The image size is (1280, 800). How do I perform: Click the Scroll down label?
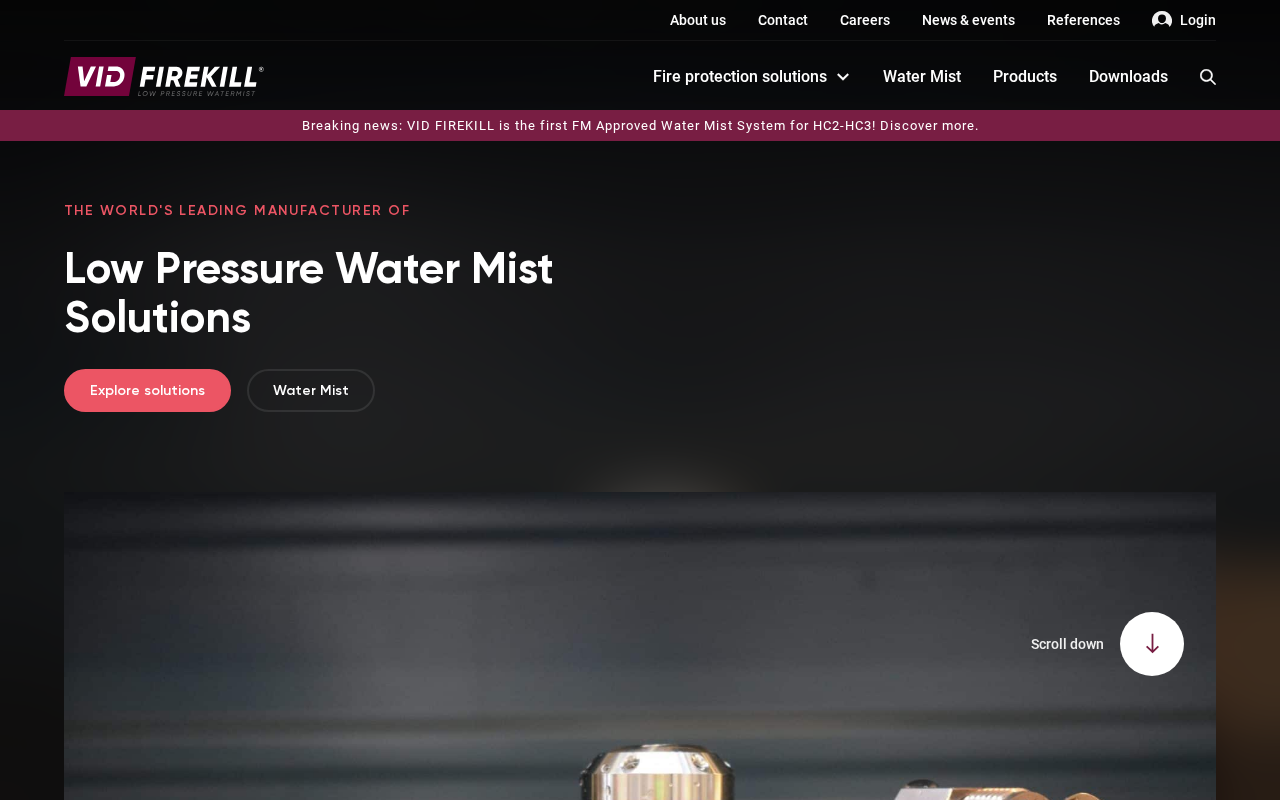[x=1067, y=644]
